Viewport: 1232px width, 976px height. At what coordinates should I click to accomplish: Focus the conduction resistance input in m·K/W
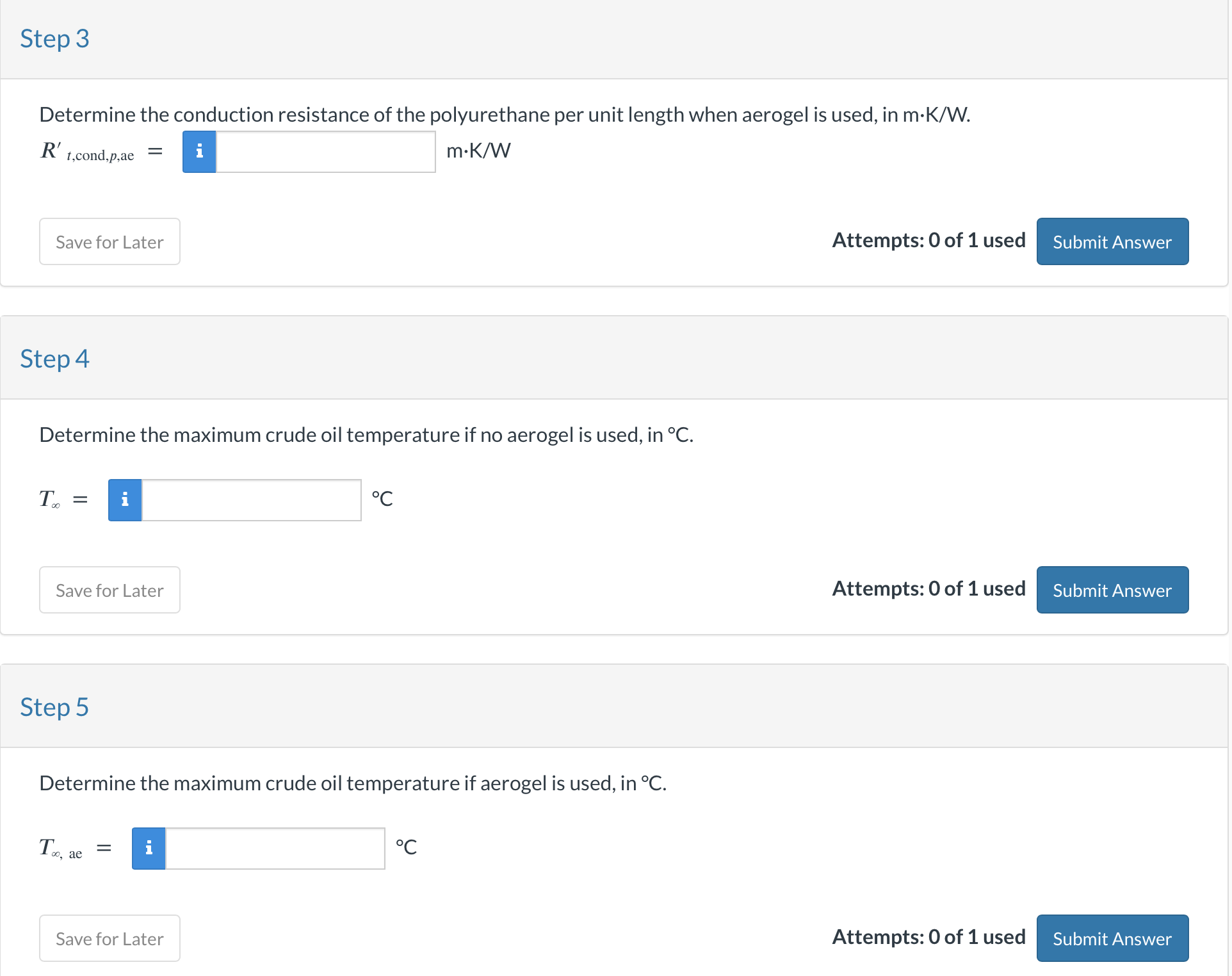325,152
